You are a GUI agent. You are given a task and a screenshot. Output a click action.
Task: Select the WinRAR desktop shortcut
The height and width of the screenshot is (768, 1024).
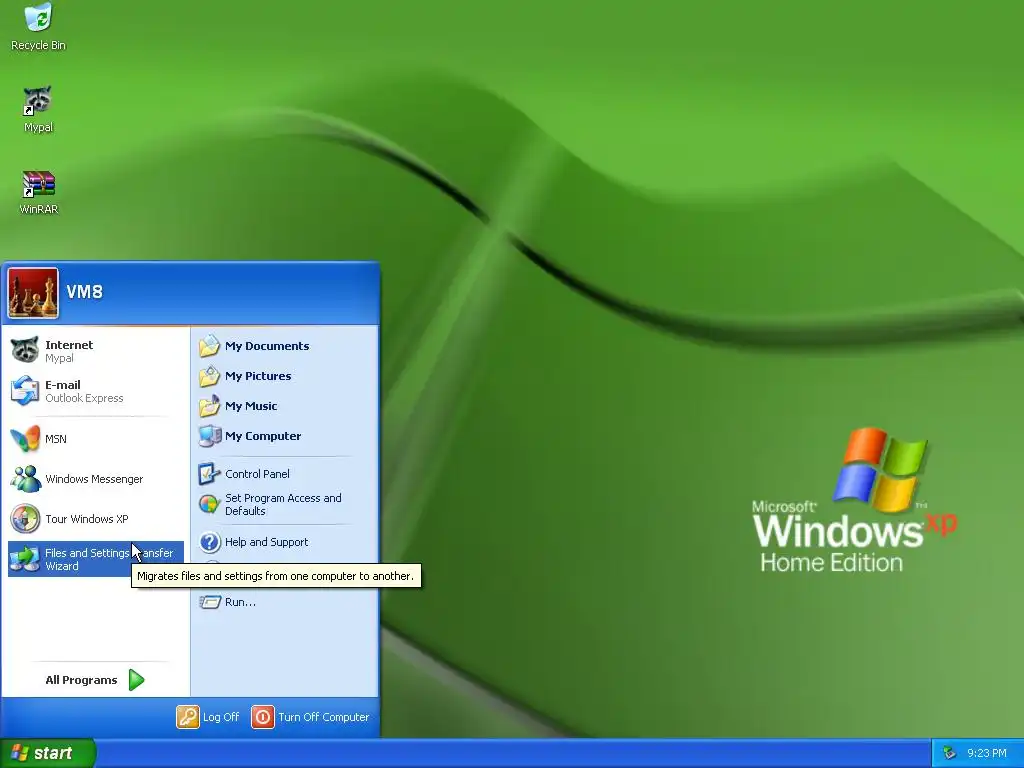(x=39, y=192)
